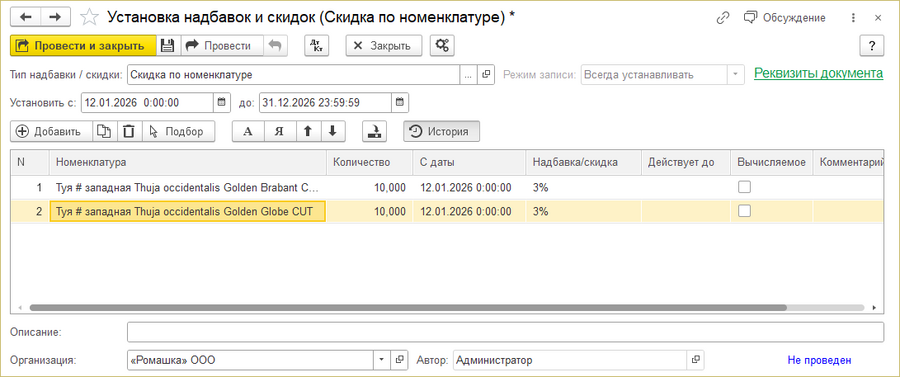
Task: Move the row up with up arrow
Action: coord(308,131)
